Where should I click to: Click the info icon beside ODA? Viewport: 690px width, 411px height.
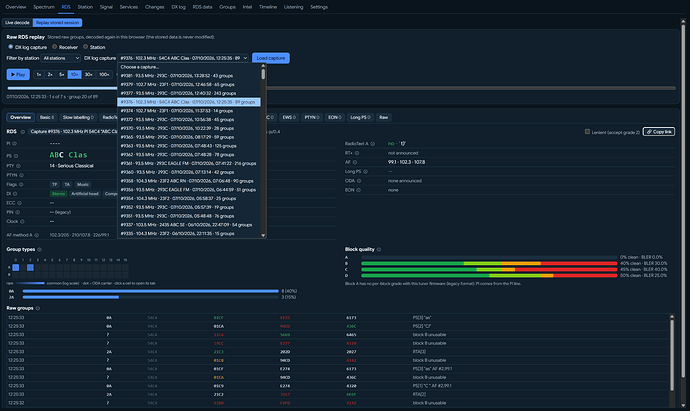[359, 181]
